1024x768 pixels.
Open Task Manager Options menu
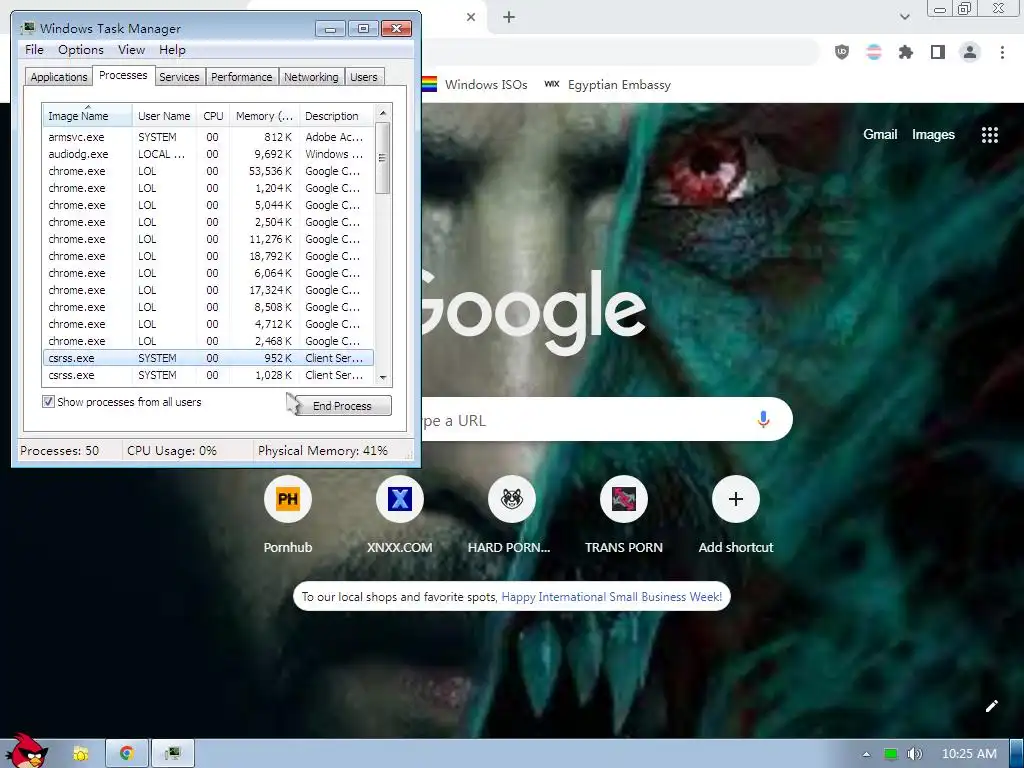[80, 50]
